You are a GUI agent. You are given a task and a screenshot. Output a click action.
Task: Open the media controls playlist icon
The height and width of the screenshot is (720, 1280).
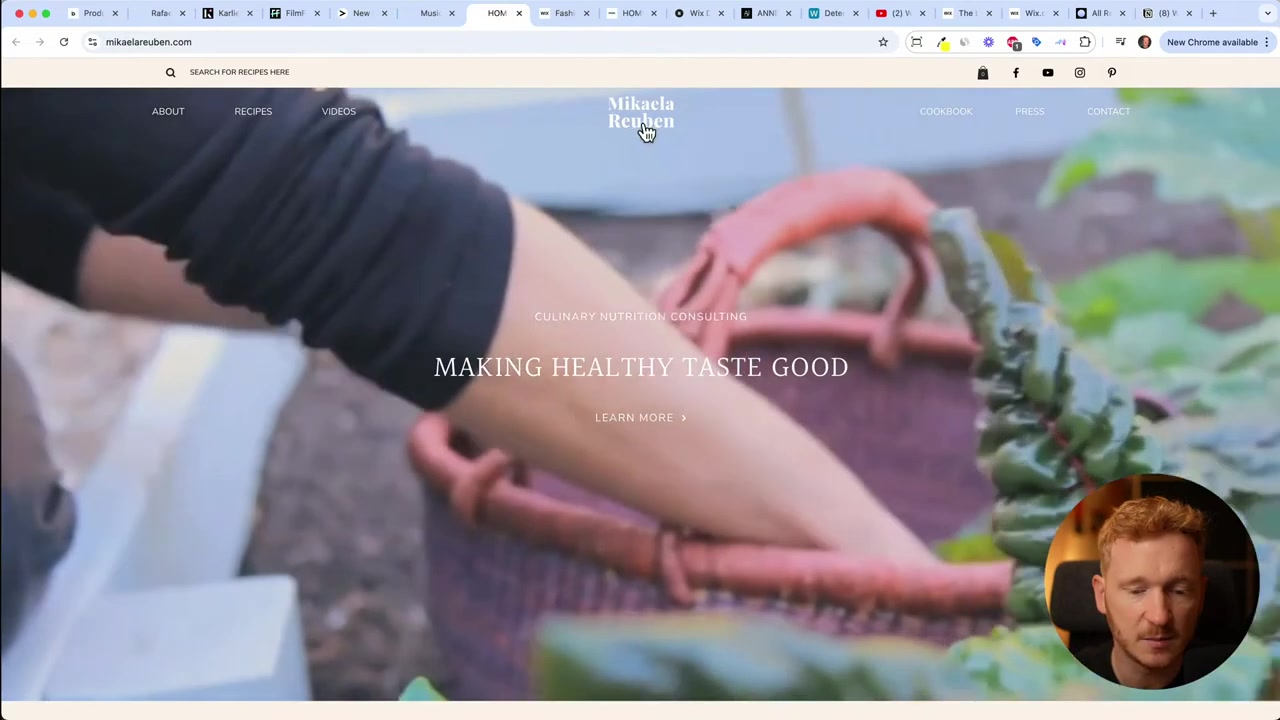1120,42
